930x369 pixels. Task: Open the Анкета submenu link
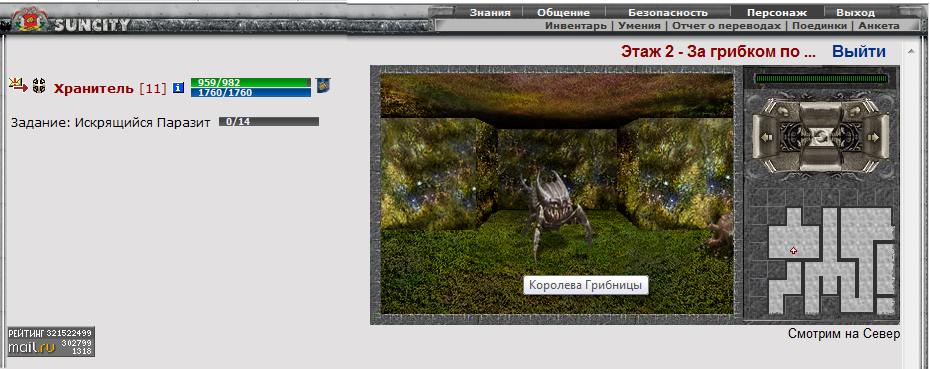coord(879,26)
